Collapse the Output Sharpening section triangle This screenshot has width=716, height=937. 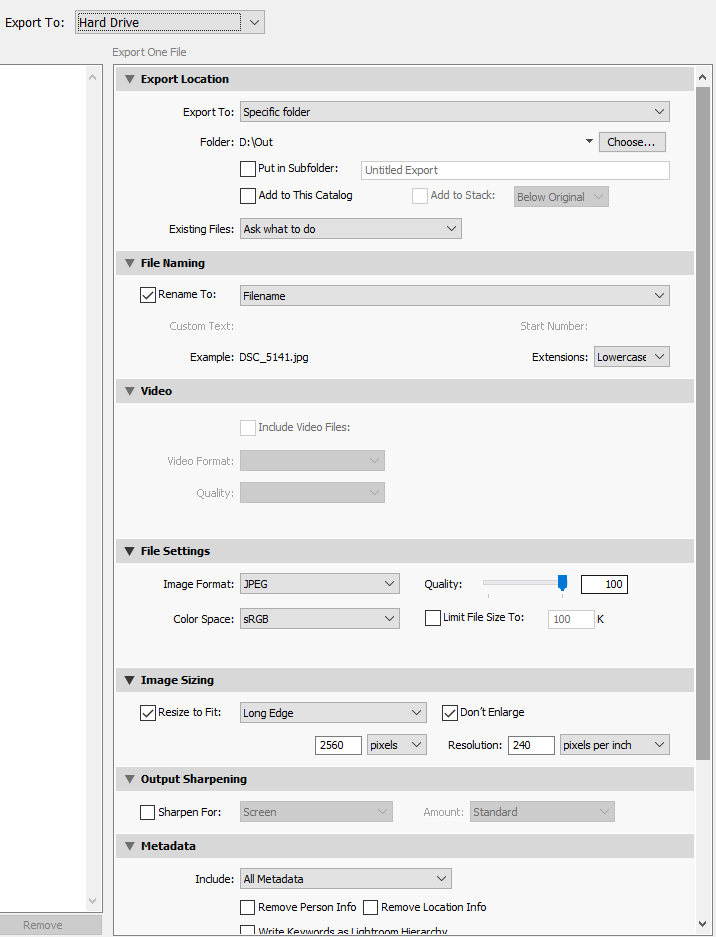130,779
